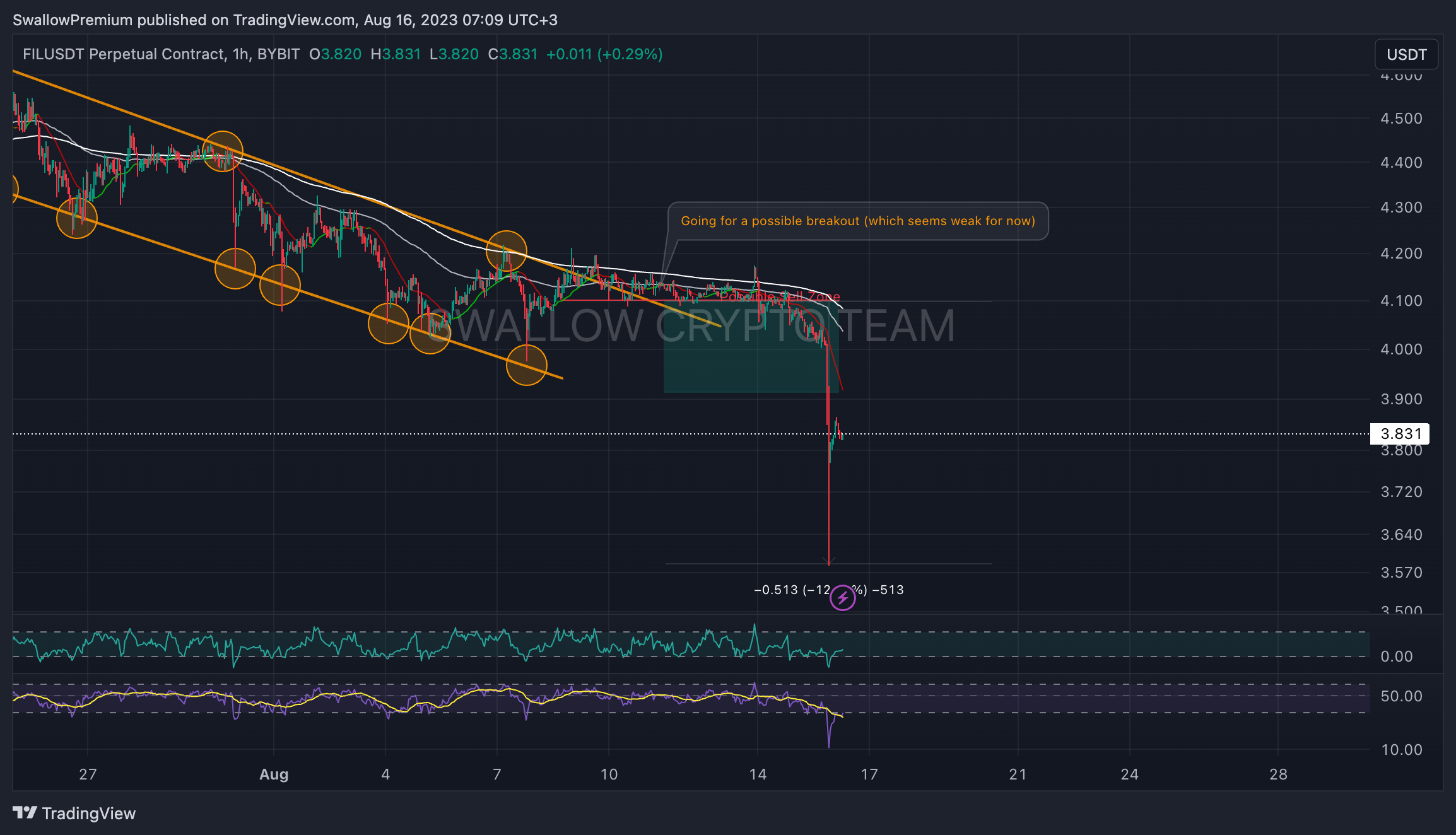Click the 4.000 price axis label
Viewport: 1456px width, 835px height.
pos(1401,349)
